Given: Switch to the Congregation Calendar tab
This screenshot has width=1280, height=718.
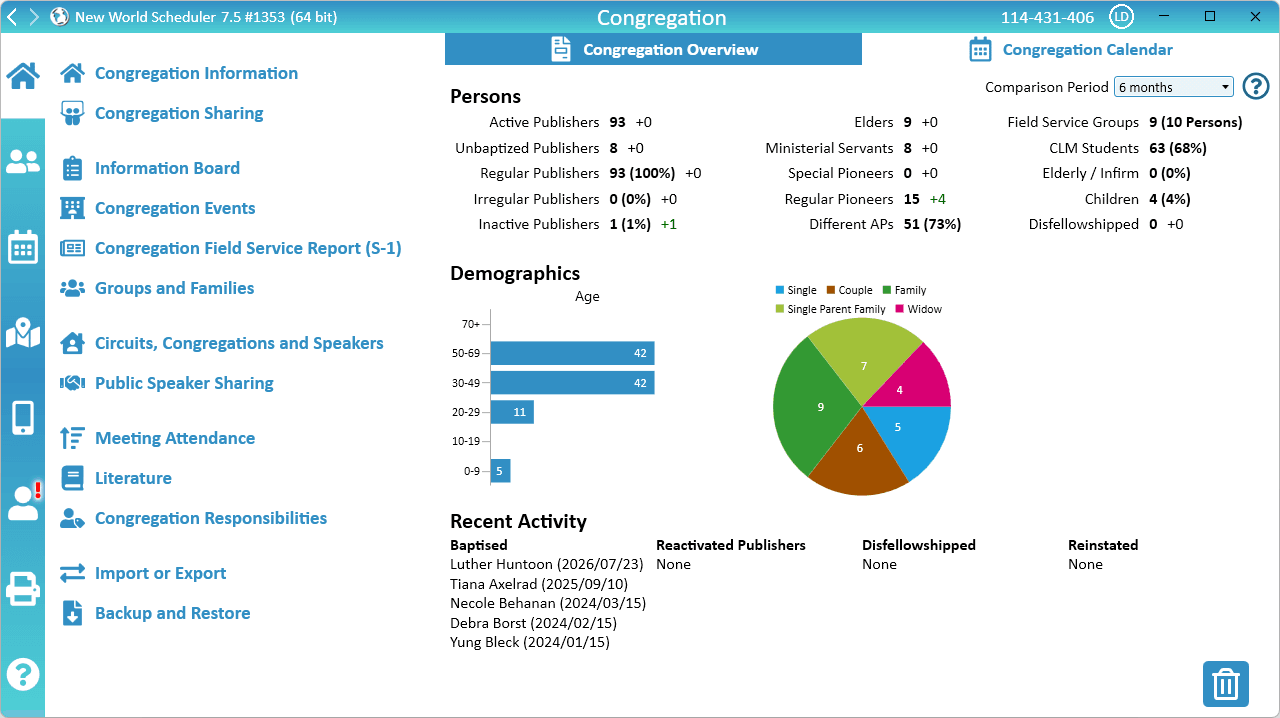Looking at the screenshot, I should [x=1071, y=50].
